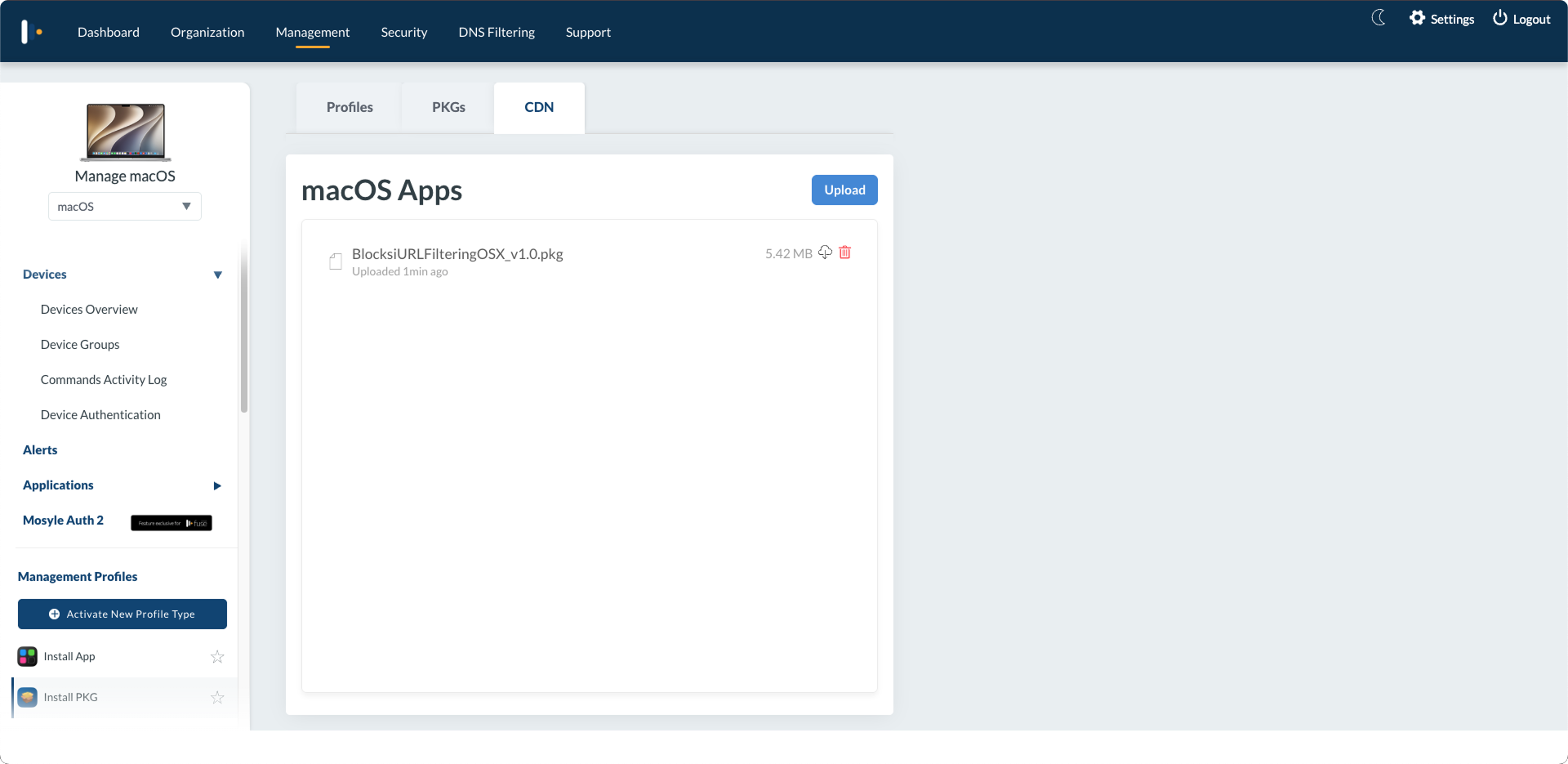The height and width of the screenshot is (764, 1568).
Task: Click the Manage macOS title
Action: click(x=125, y=176)
